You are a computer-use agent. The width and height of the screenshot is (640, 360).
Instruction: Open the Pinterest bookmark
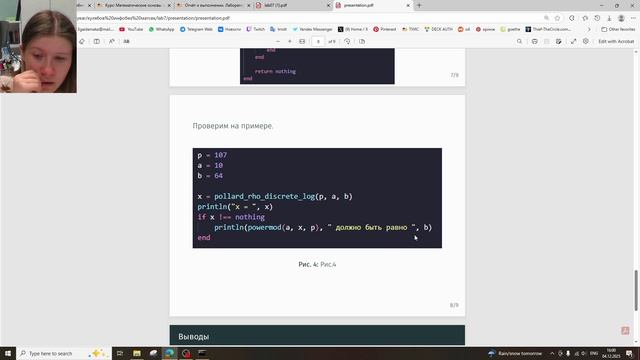point(385,29)
